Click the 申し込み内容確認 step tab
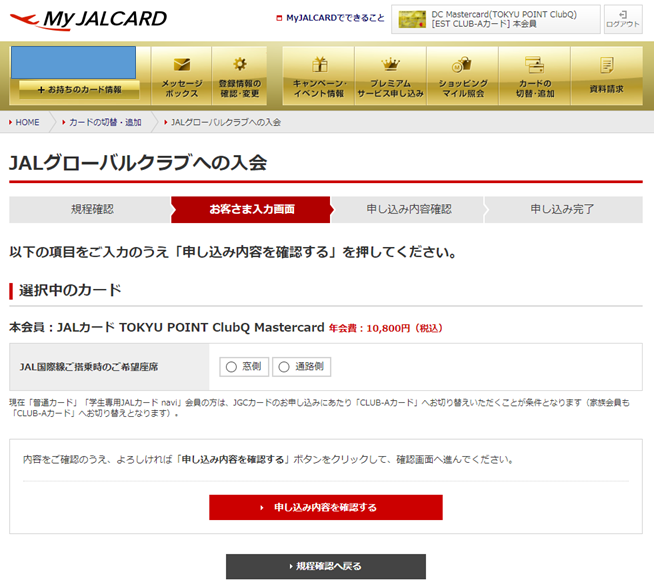The image size is (654, 582). (409, 209)
